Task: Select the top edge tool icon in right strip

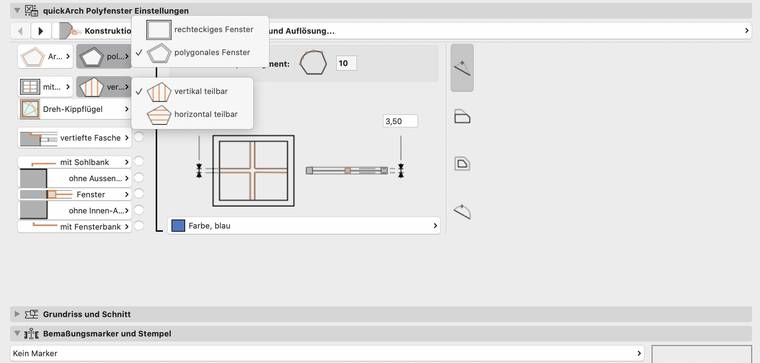Action: click(x=462, y=68)
